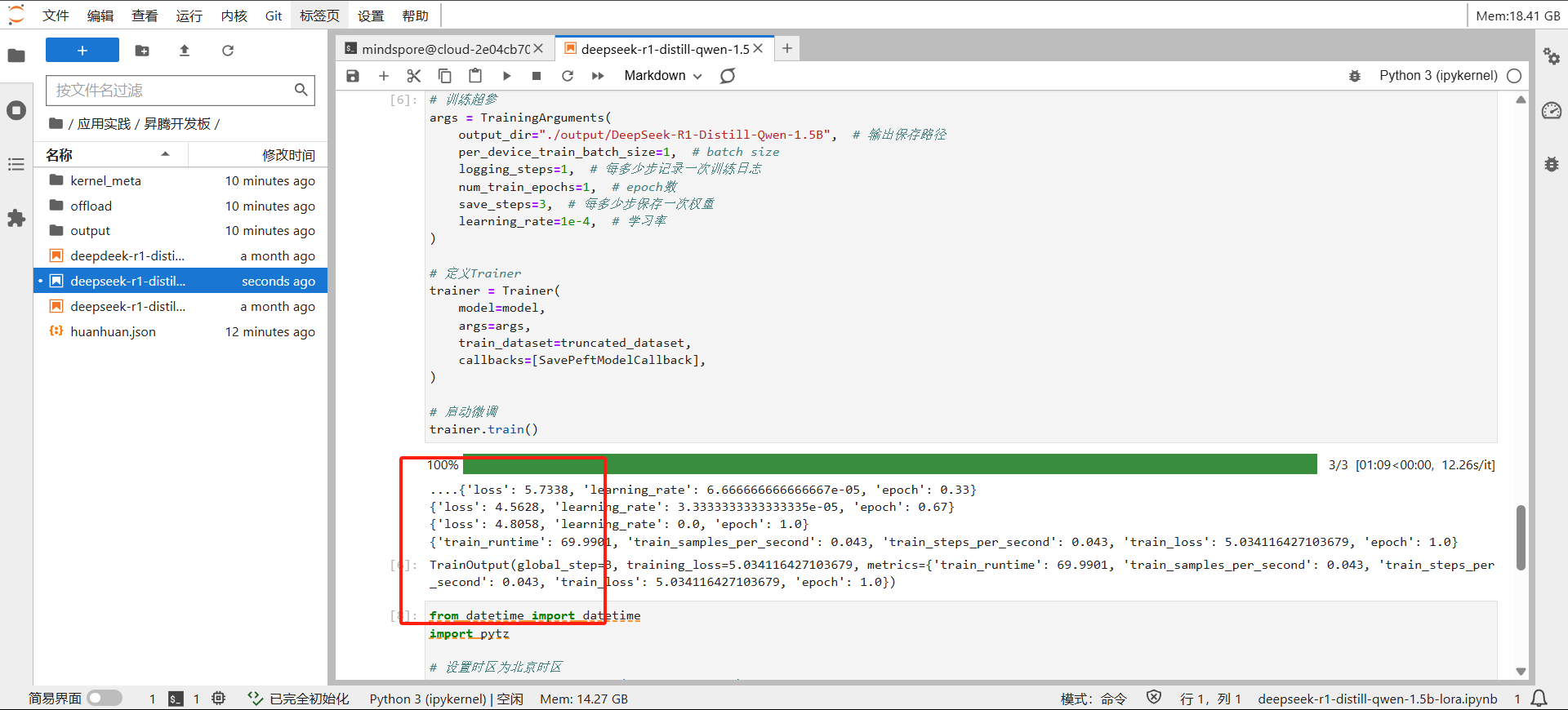Open the Running Terminals and Kernels sidebar
The image size is (1568, 710).
pos(16,110)
